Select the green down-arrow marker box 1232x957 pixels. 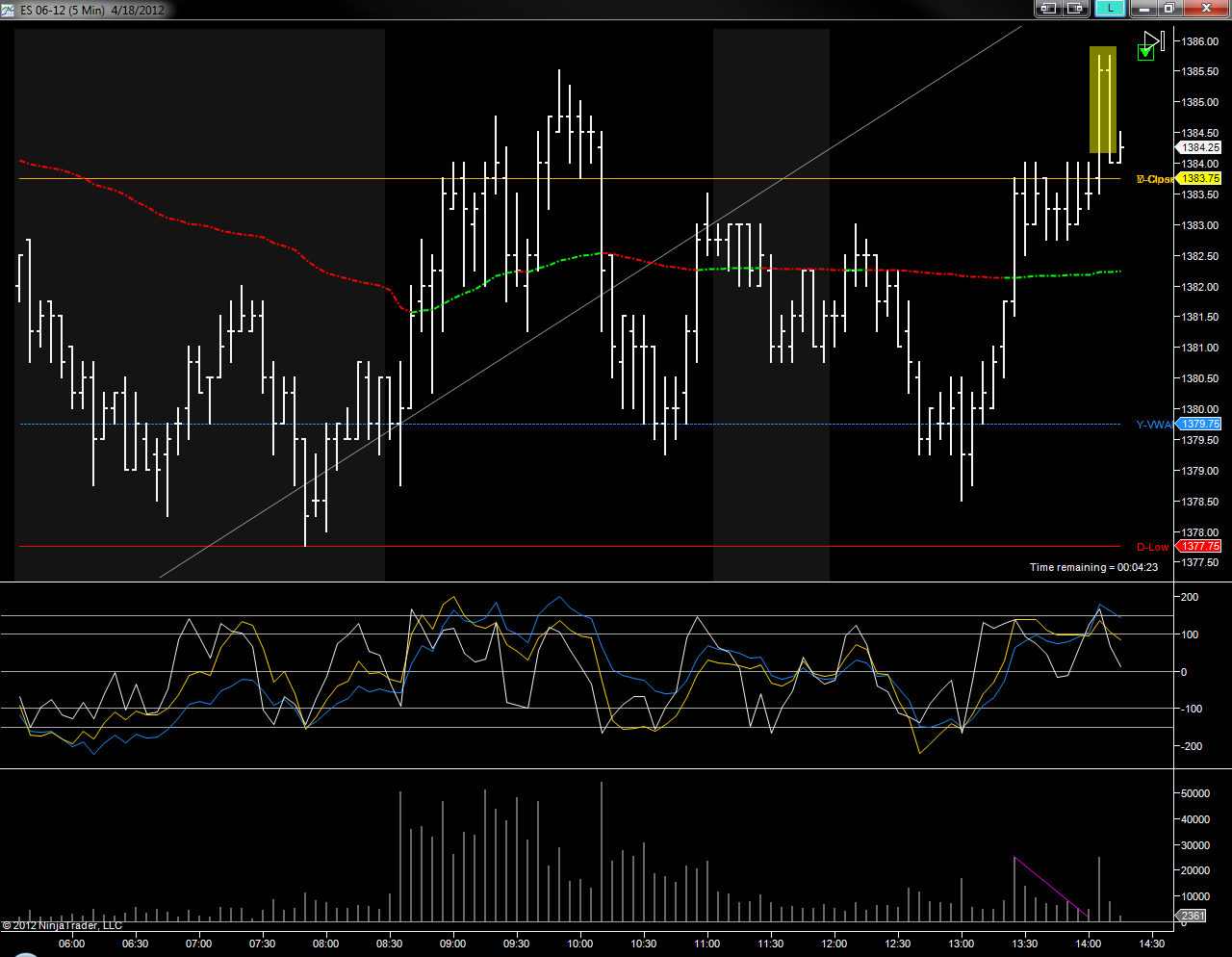point(1145,52)
